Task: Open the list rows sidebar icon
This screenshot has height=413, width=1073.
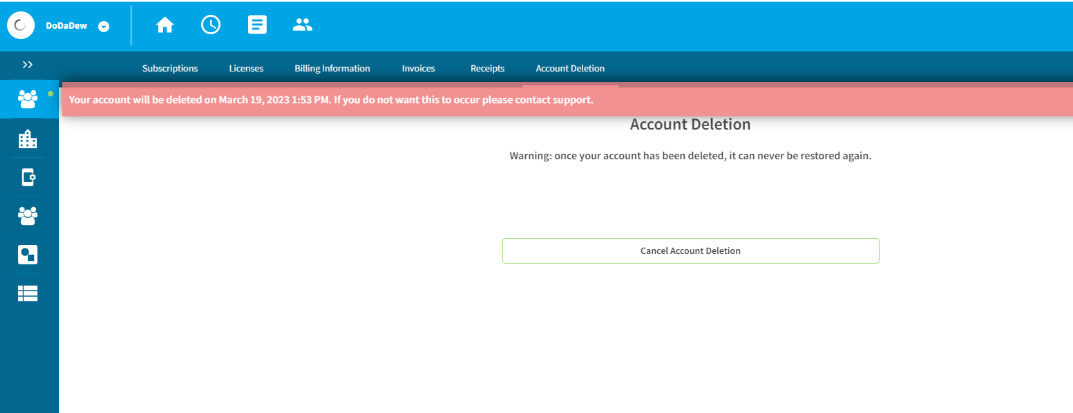Action: [28, 293]
